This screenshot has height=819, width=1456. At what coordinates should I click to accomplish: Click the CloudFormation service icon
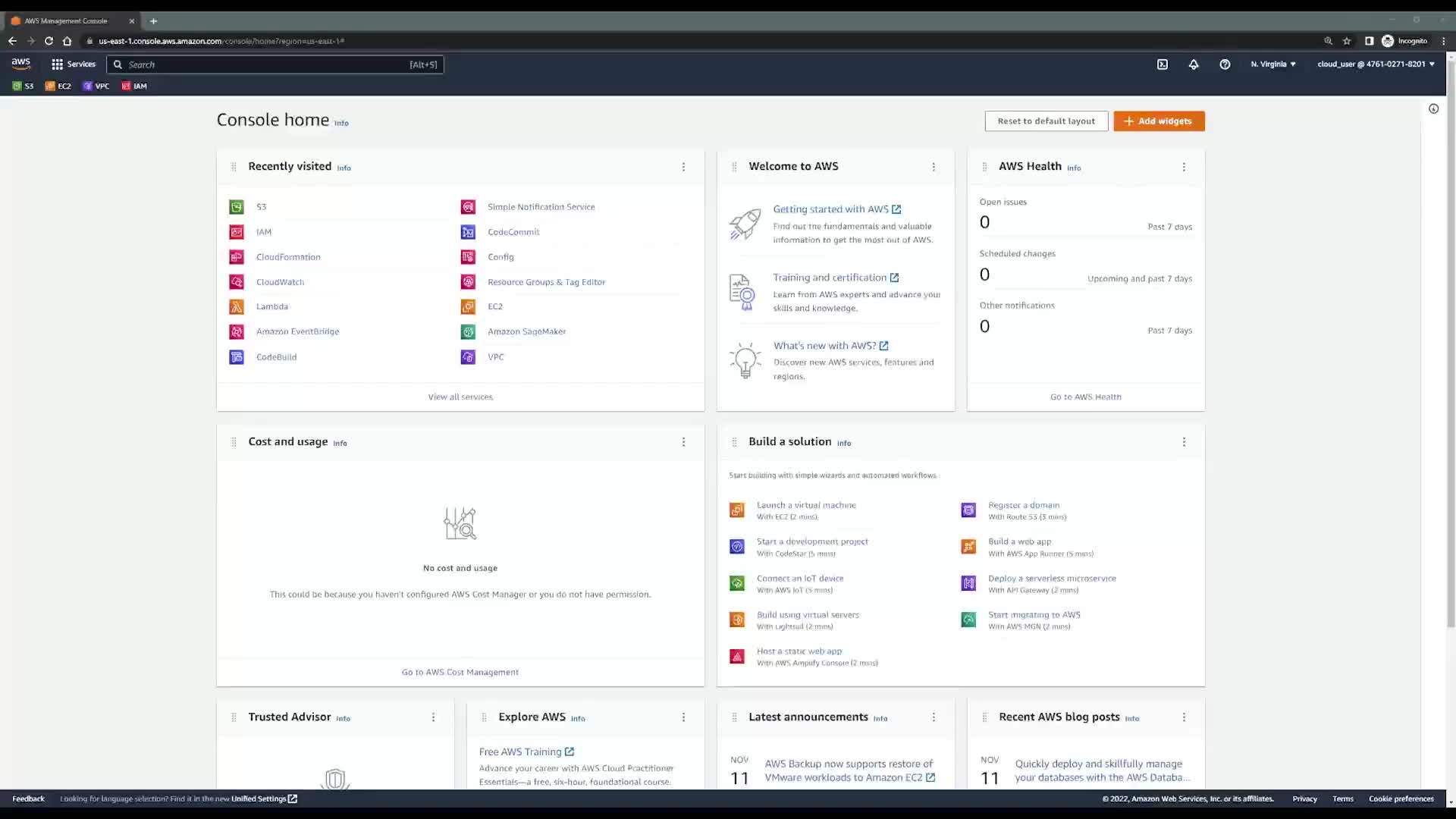coord(237,257)
